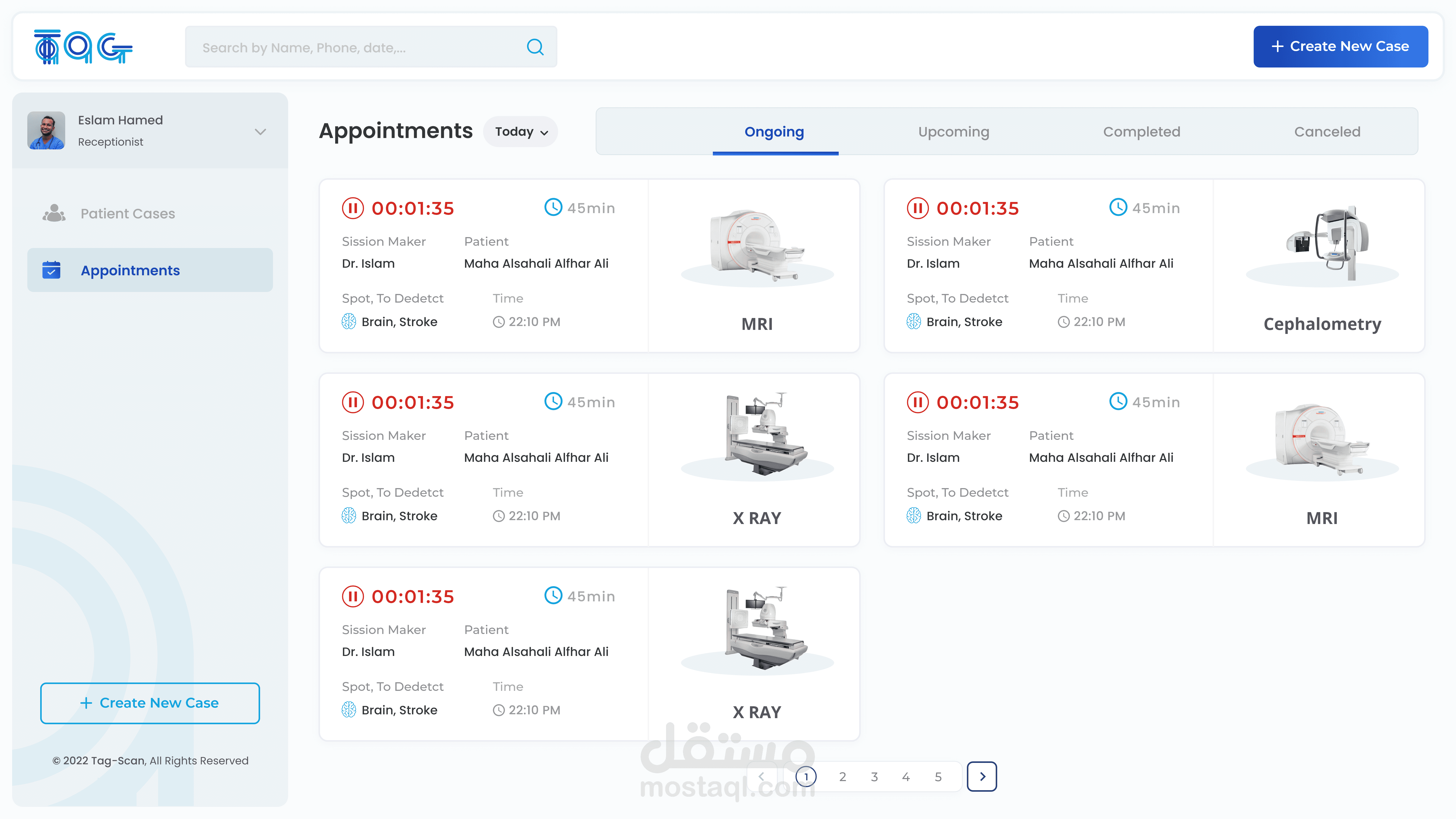1456x819 pixels.
Task: Select page 3 in pagination
Action: 874,777
